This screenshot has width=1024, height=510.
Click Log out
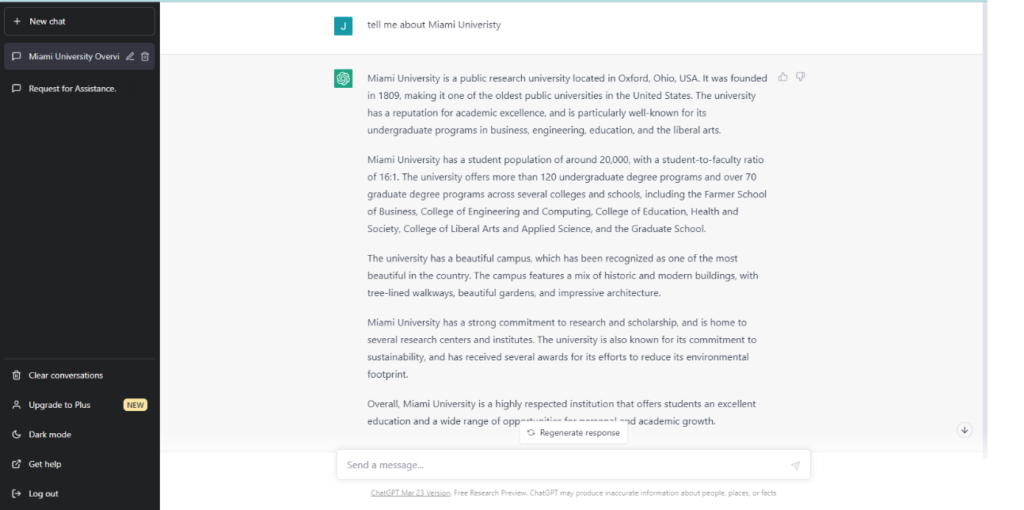coord(80,494)
